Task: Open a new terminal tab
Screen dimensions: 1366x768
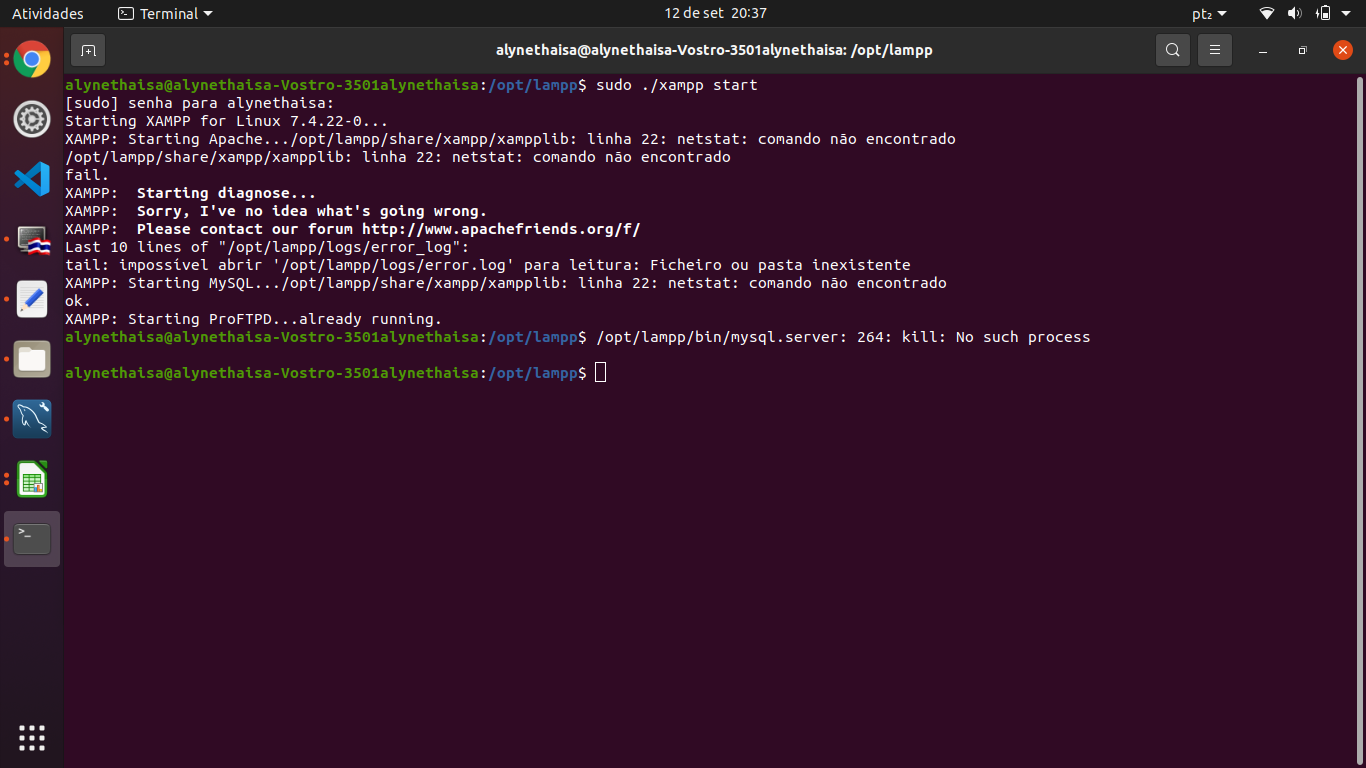Action: tap(88, 50)
